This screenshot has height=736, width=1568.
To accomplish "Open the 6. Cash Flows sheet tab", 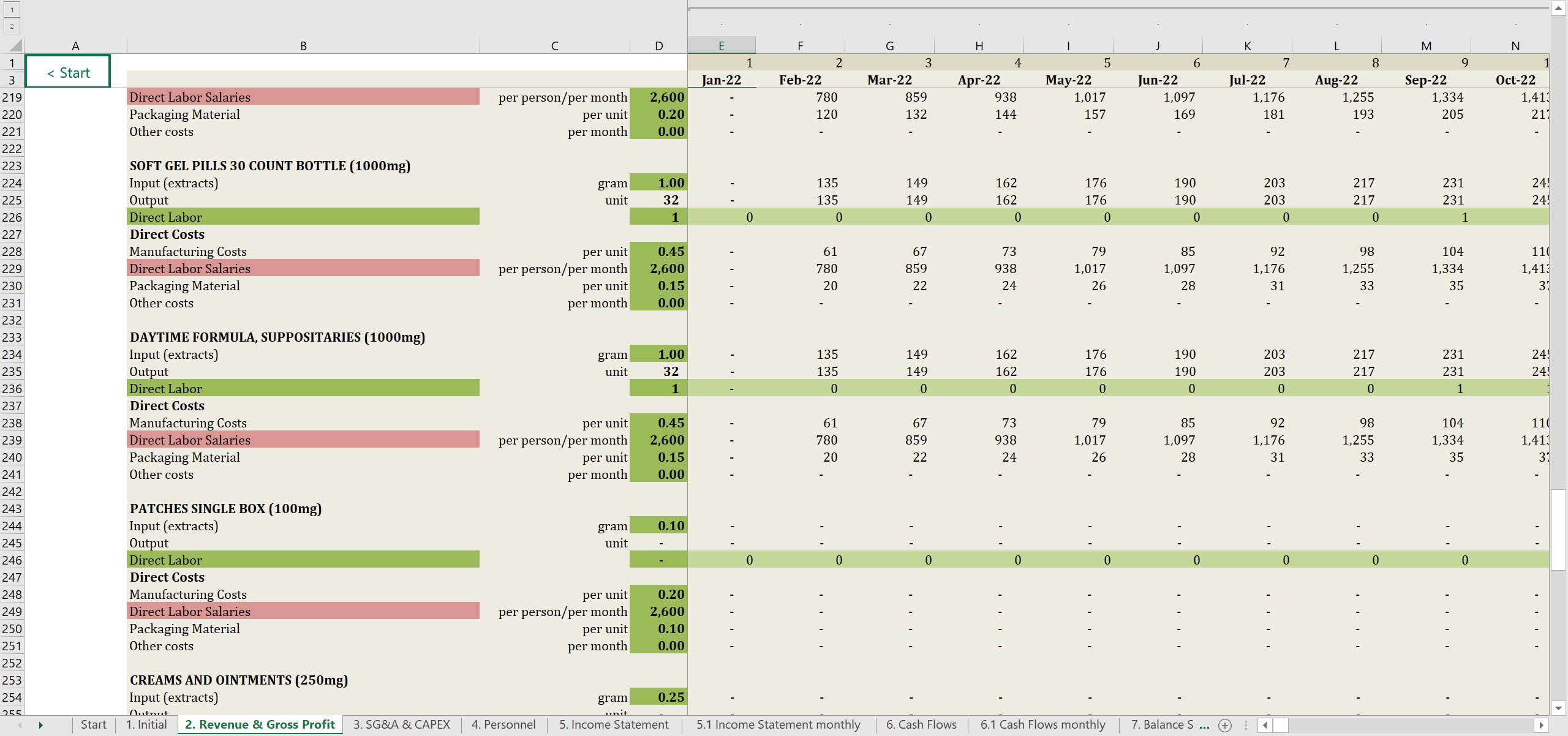I will pyautogui.click(x=921, y=724).
